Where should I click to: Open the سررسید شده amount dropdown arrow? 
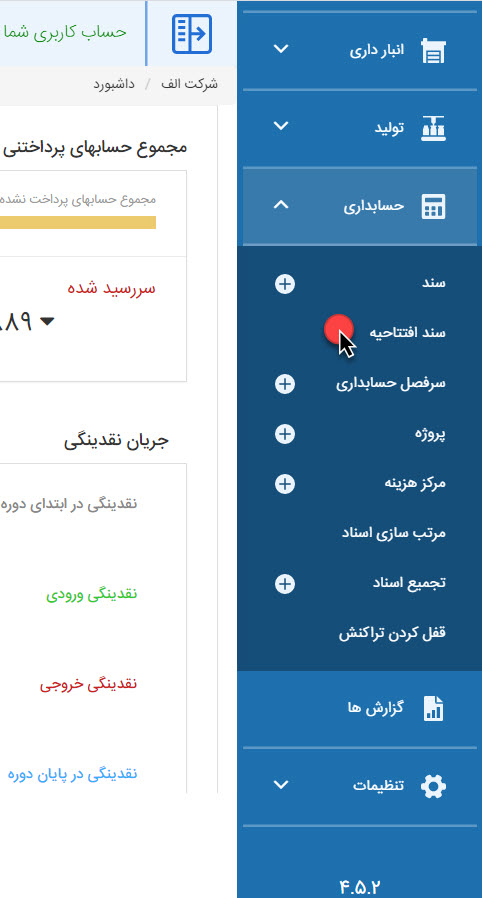(47, 321)
